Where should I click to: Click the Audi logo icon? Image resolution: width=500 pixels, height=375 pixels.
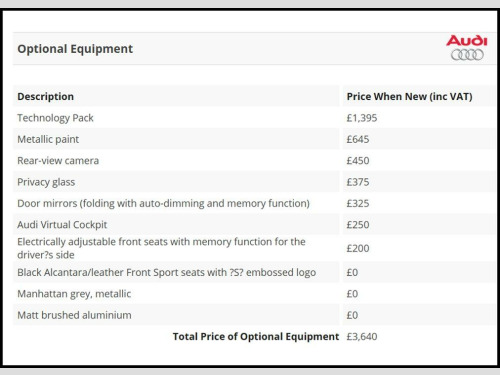tap(467, 48)
